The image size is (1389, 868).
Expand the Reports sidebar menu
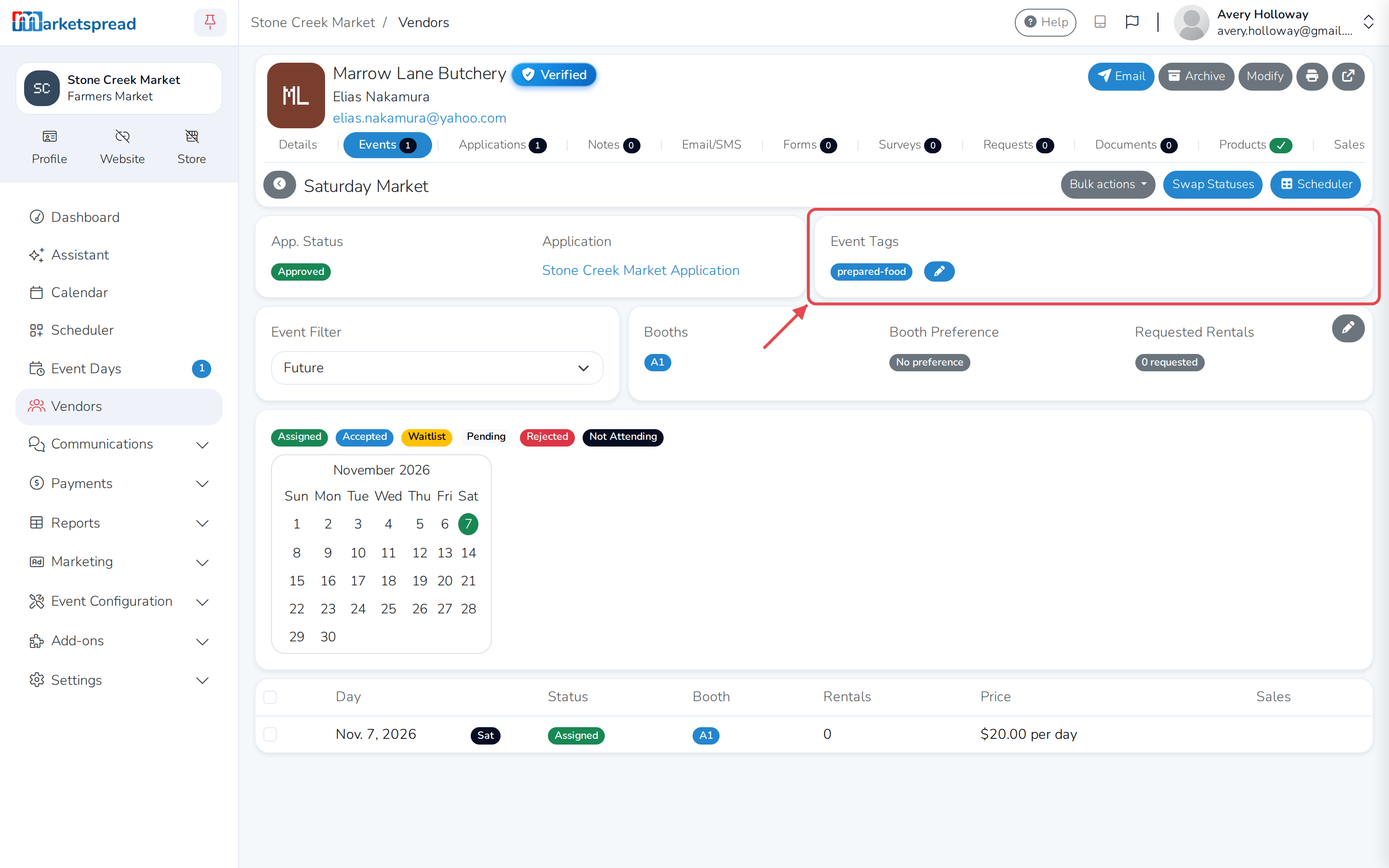[x=119, y=523]
